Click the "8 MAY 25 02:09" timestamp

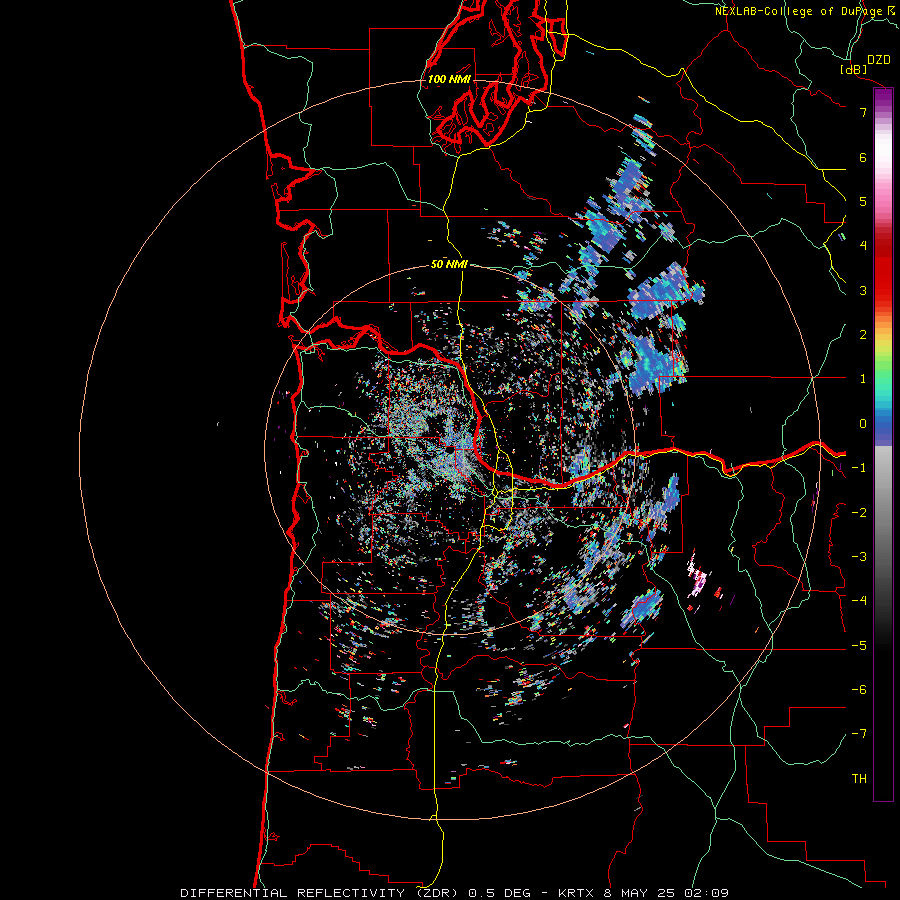click(x=666, y=893)
